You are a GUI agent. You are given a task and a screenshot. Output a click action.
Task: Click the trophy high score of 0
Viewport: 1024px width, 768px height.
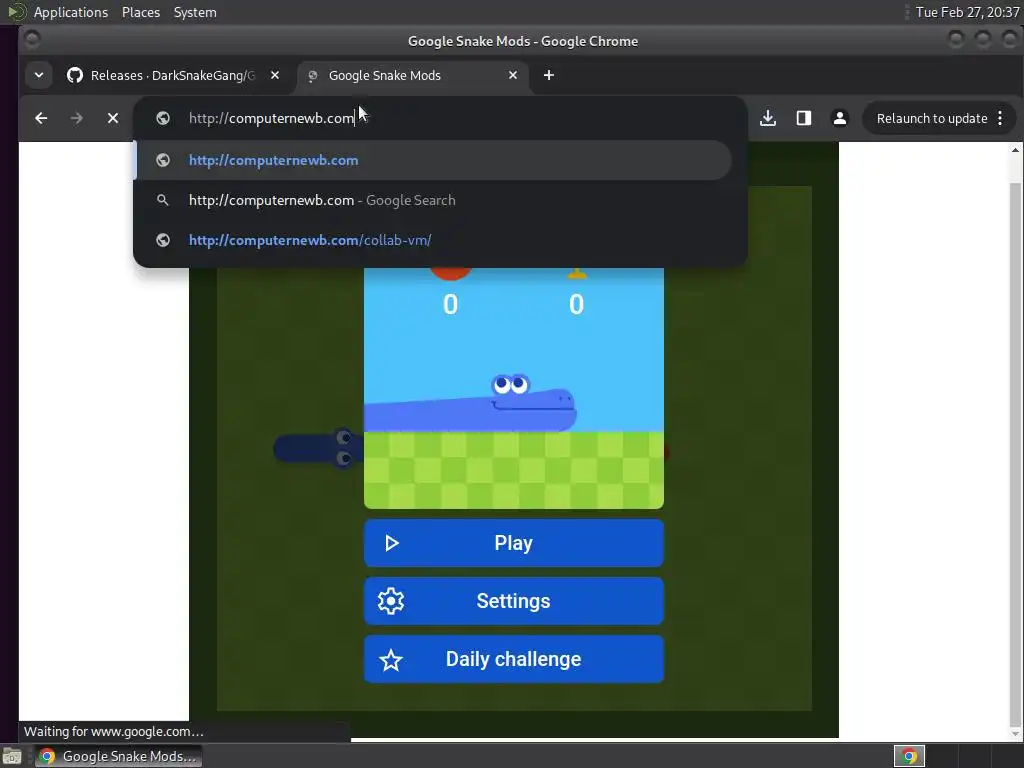(x=576, y=304)
